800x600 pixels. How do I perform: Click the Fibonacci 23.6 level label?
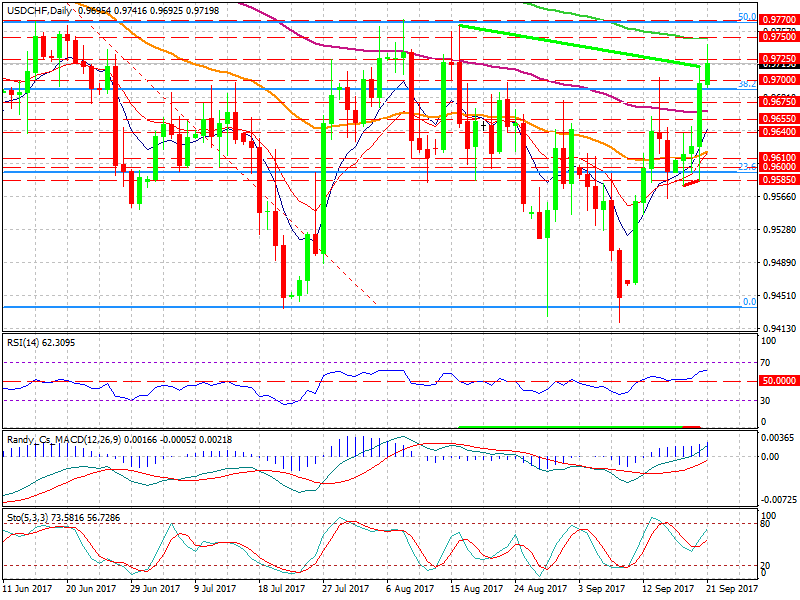click(746, 167)
